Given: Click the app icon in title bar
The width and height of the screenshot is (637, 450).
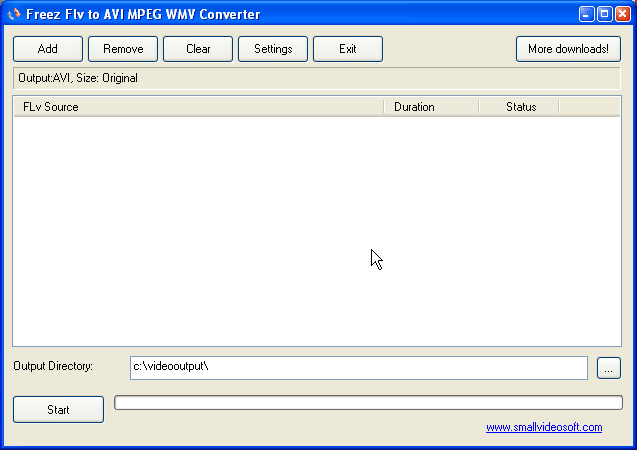Looking at the screenshot, I should coord(13,14).
